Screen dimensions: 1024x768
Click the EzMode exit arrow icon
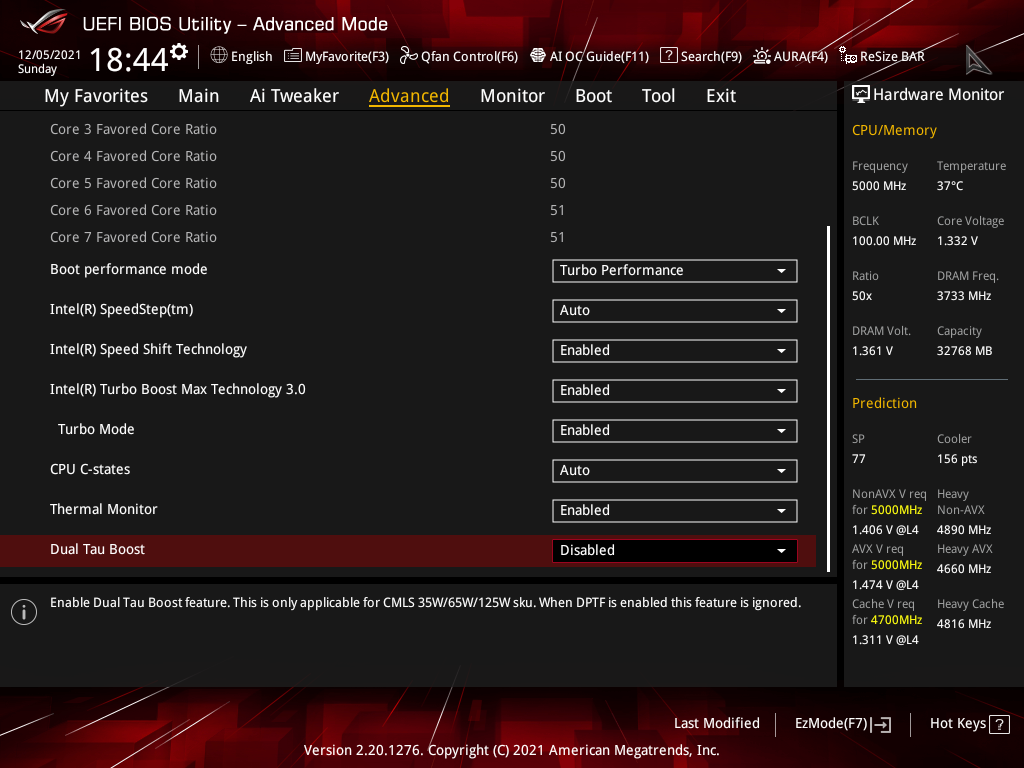point(881,724)
